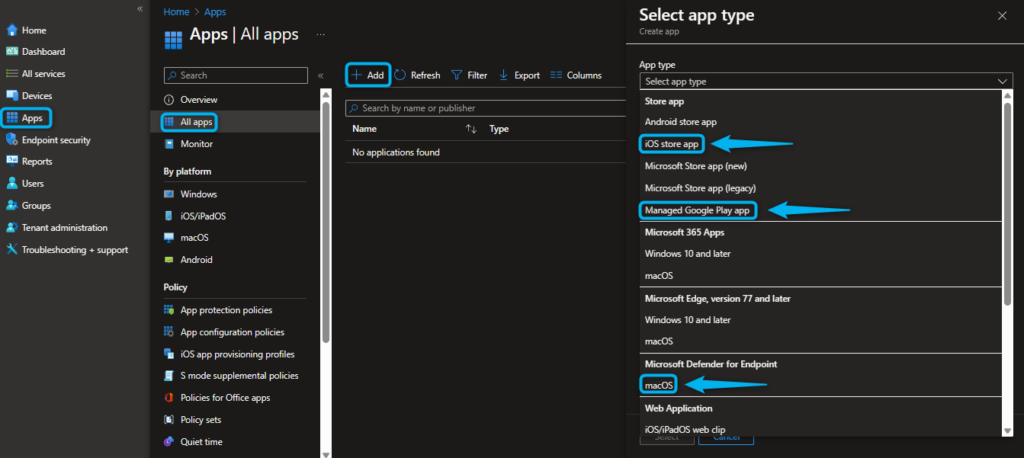This screenshot has width=1024, height=458.
Task: Open the Columns chooser
Action: click(x=576, y=75)
